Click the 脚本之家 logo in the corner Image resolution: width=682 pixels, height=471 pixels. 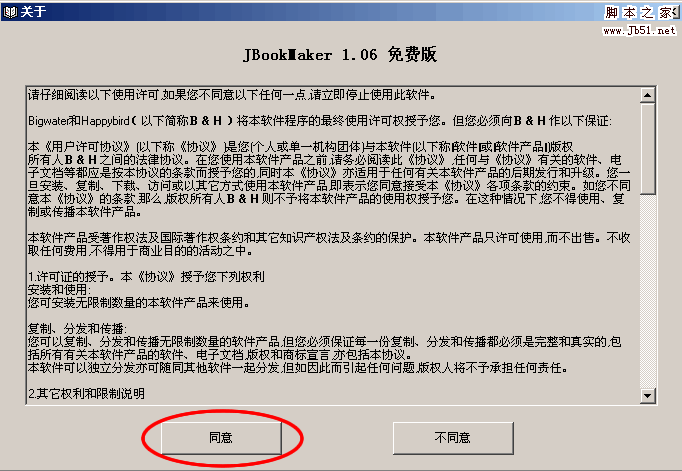(641, 13)
